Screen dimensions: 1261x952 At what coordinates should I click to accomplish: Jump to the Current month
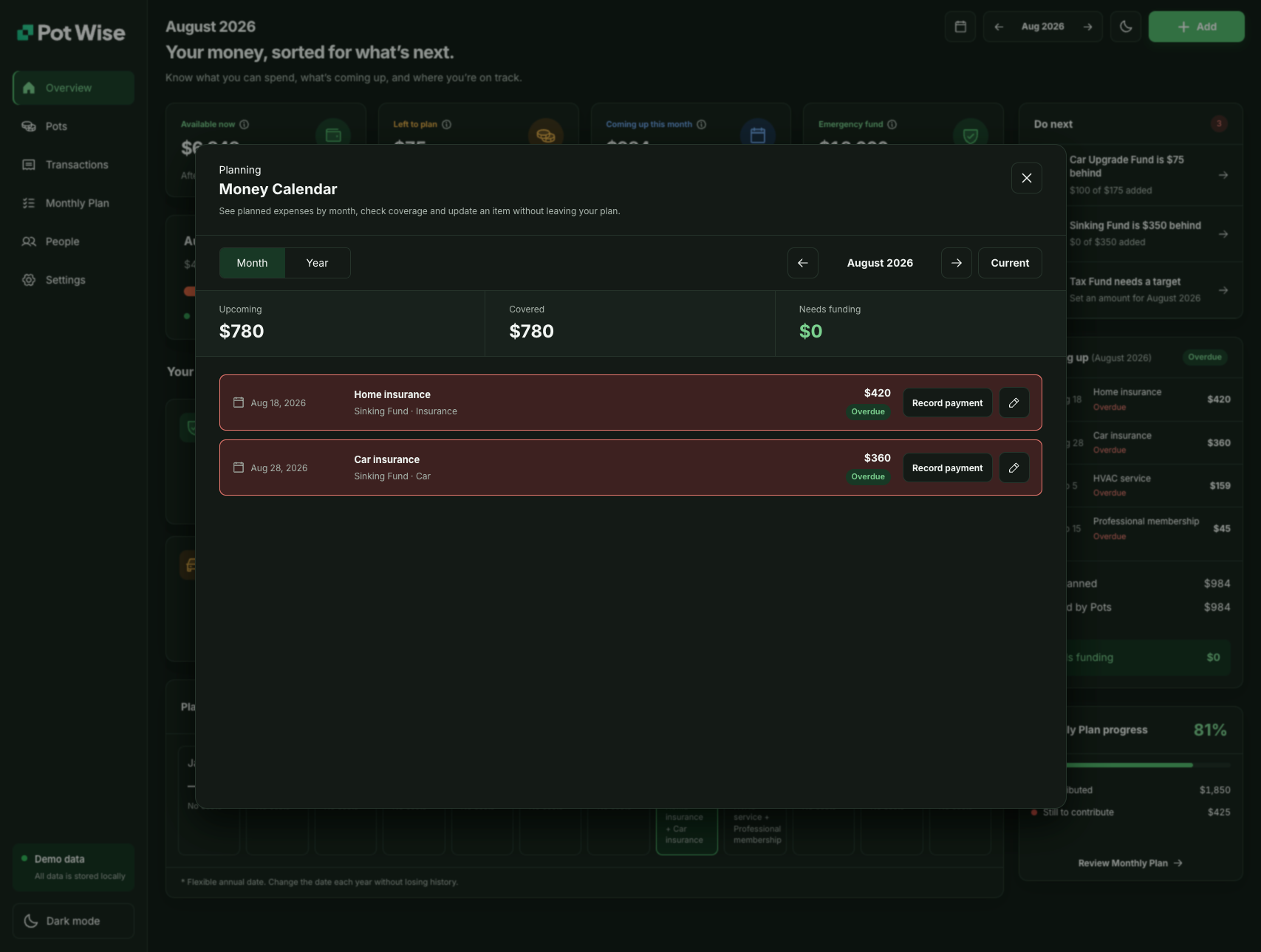(1009, 263)
